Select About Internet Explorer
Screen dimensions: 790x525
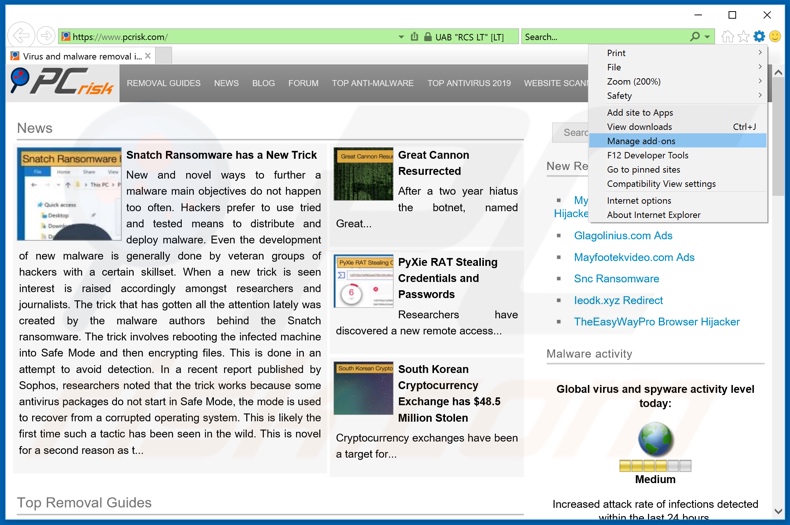(x=678, y=215)
